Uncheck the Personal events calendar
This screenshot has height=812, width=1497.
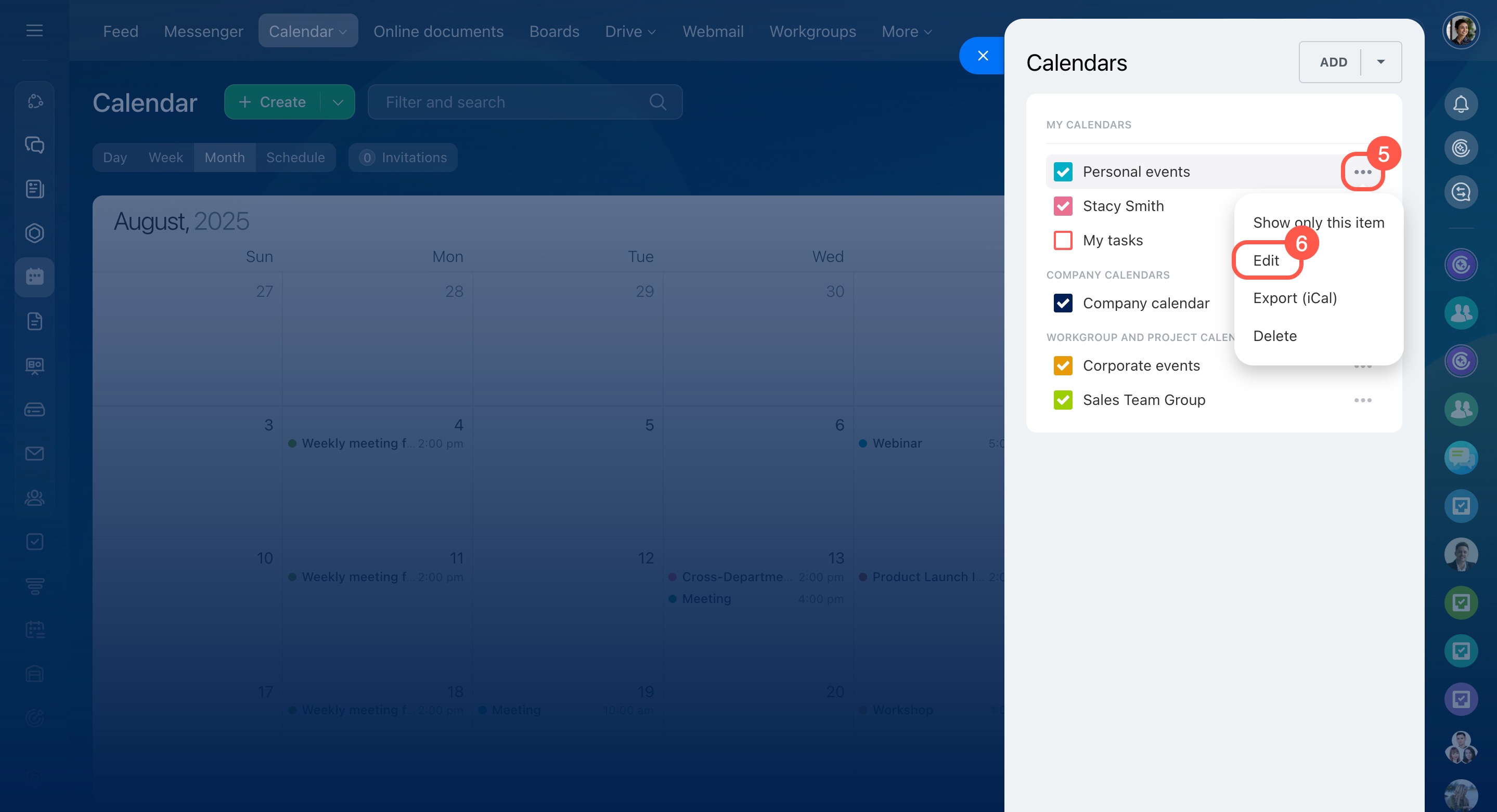point(1063,172)
